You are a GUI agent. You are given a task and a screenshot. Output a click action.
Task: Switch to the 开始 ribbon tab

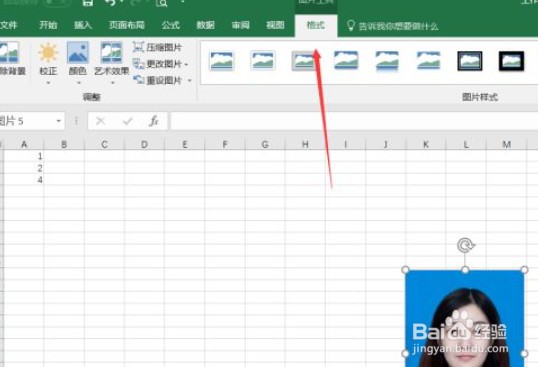(x=48, y=25)
